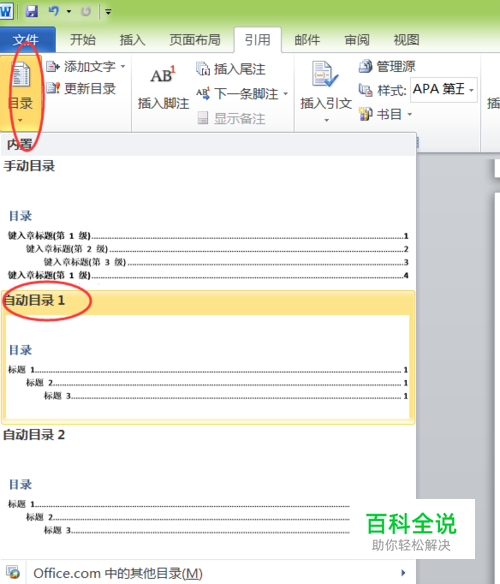The image size is (500, 584).
Task: Open the APA style combo box
Action: click(x=444, y=90)
